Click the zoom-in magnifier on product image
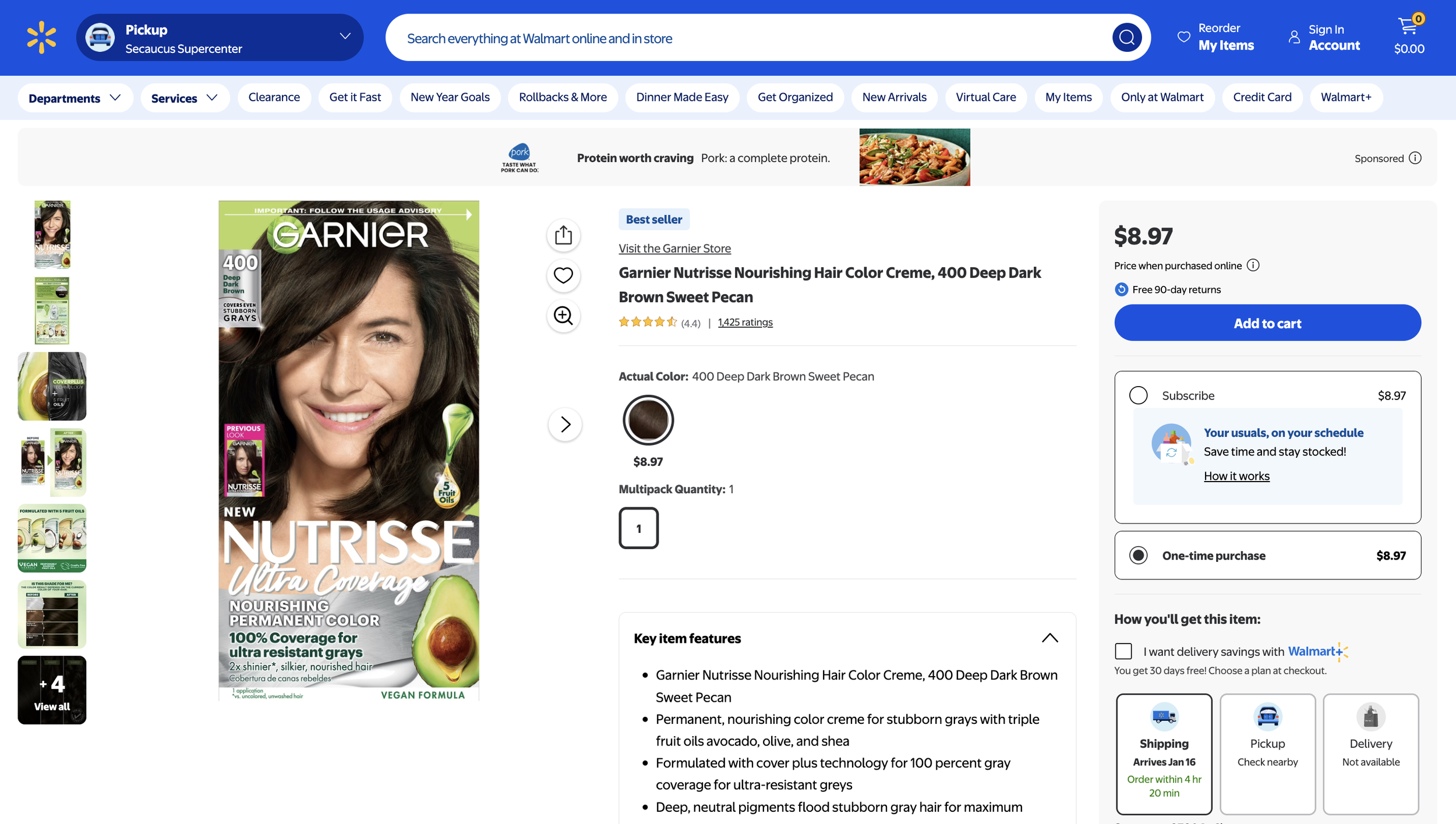Viewport: 1456px width, 824px height. coord(563,316)
